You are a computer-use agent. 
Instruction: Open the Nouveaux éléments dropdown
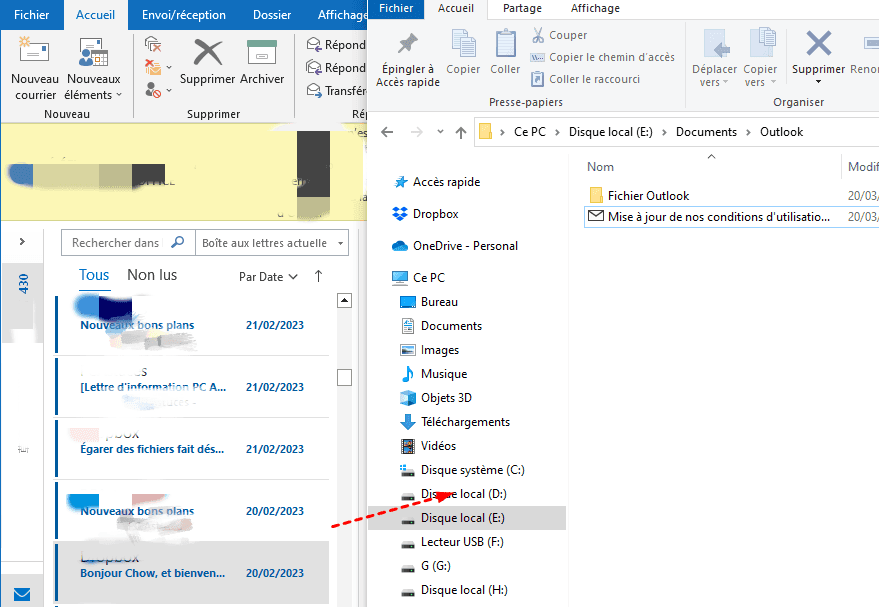(93, 70)
